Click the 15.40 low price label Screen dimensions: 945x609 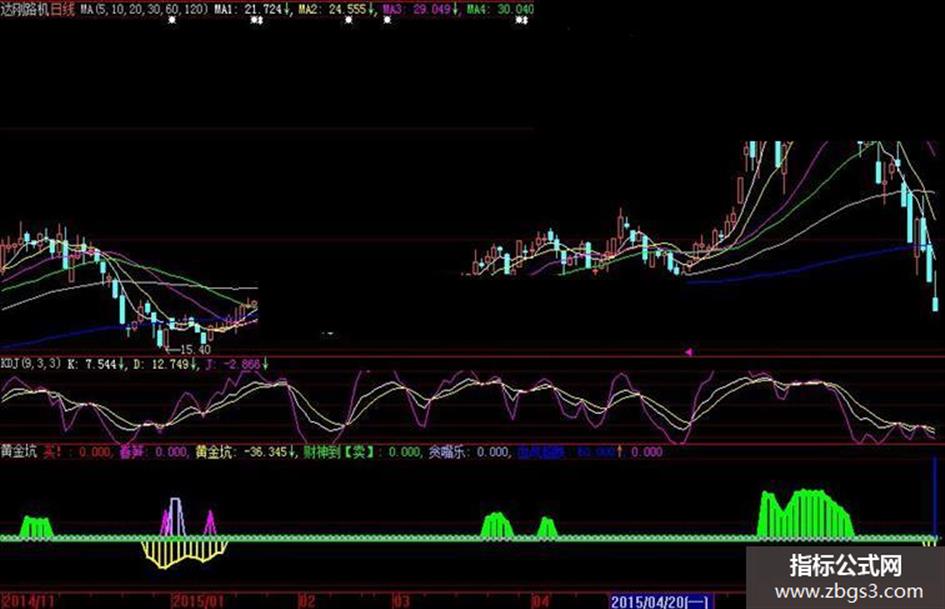pyautogui.click(x=195, y=349)
